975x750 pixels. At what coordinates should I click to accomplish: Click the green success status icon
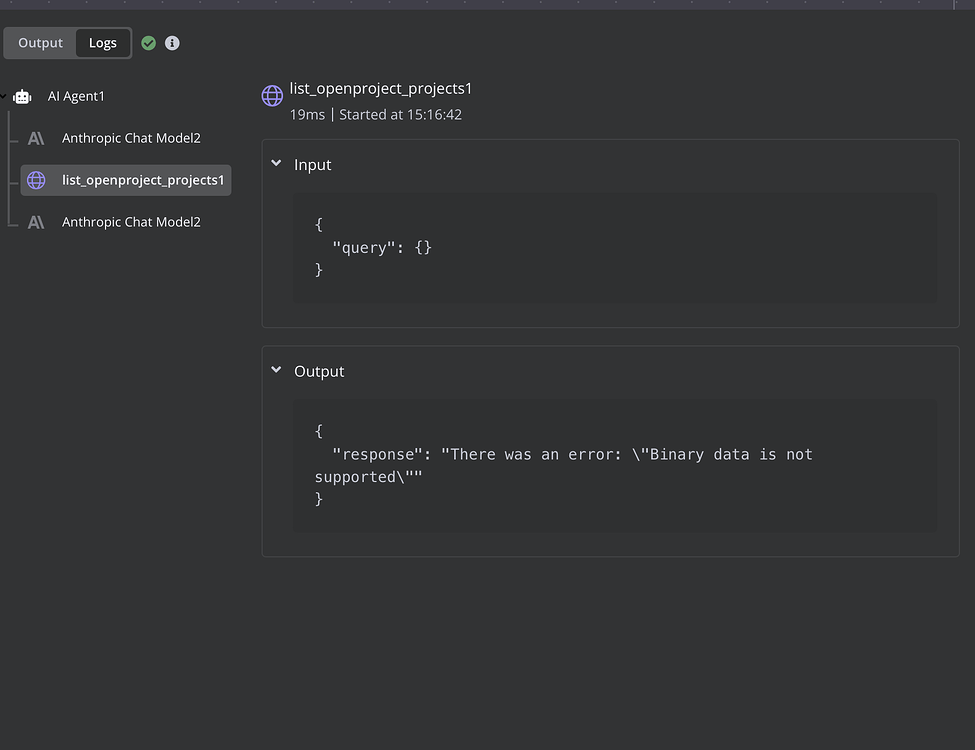[148, 43]
